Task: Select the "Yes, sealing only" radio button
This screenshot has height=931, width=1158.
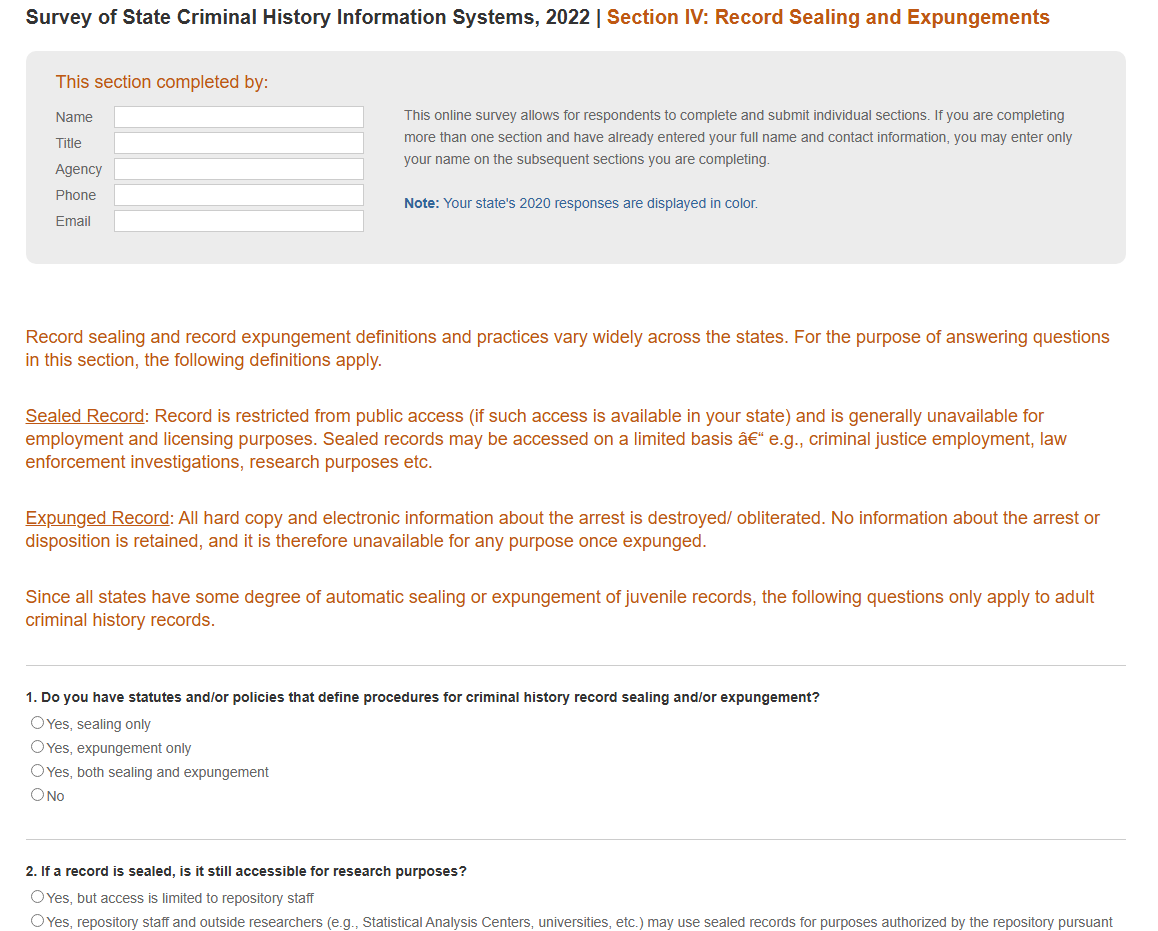Action: pyautogui.click(x=38, y=723)
